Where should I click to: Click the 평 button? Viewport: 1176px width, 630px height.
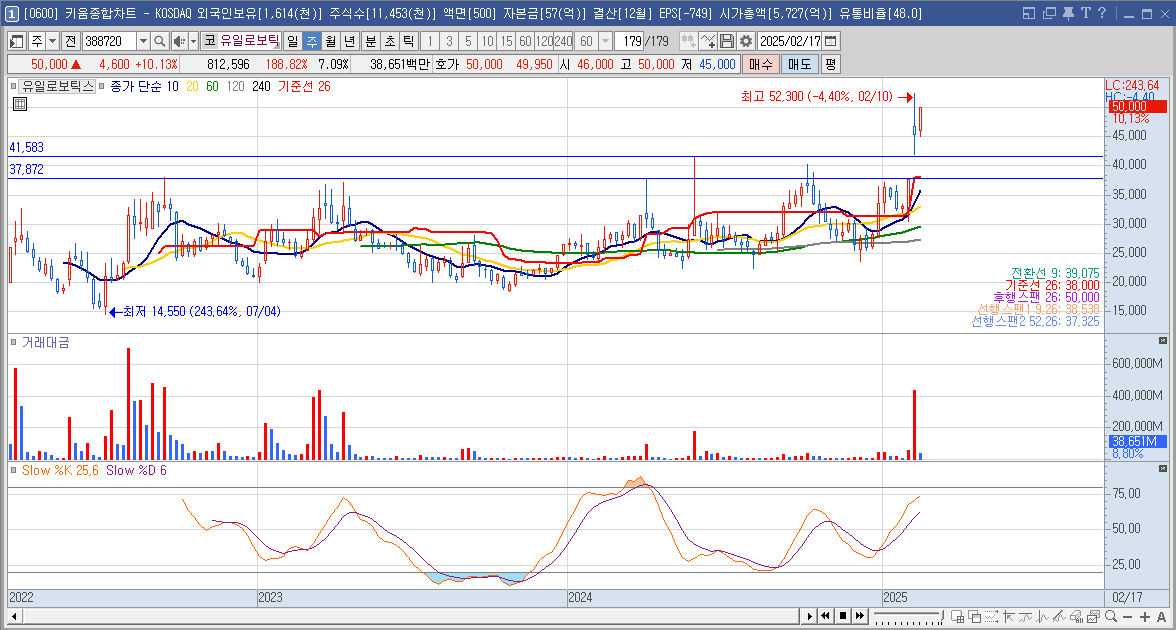coord(830,64)
